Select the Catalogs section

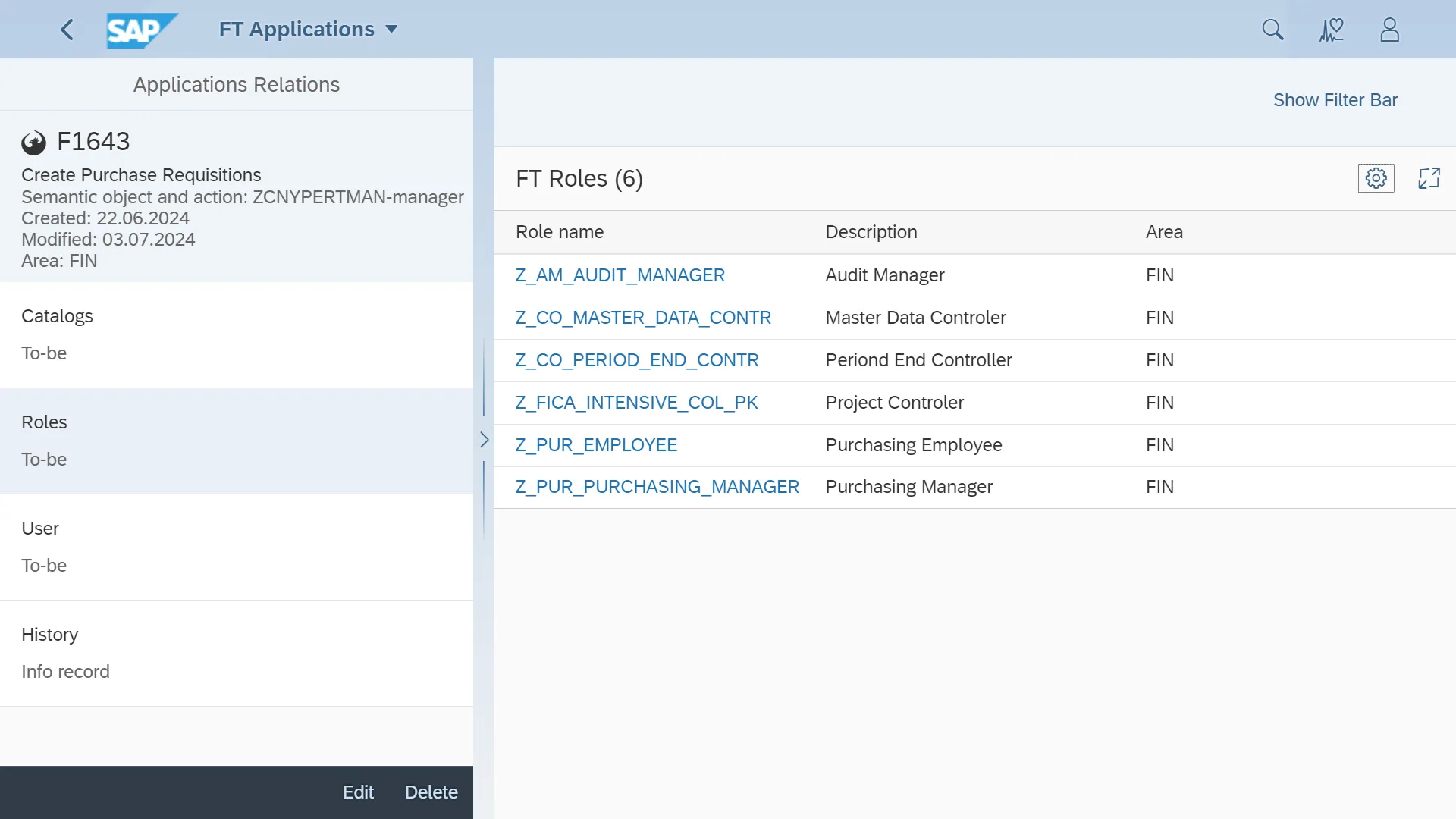[x=237, y=334]
